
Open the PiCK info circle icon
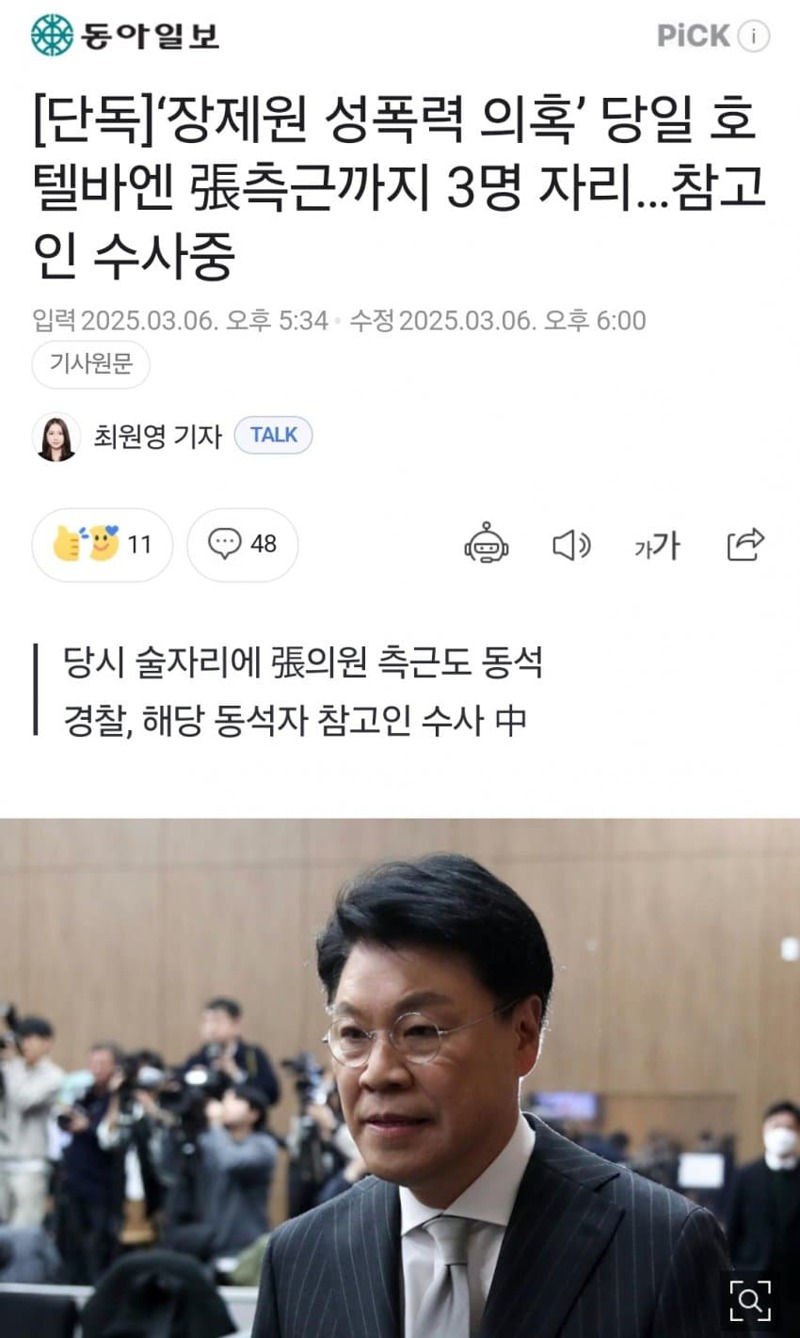click(754, 37)
